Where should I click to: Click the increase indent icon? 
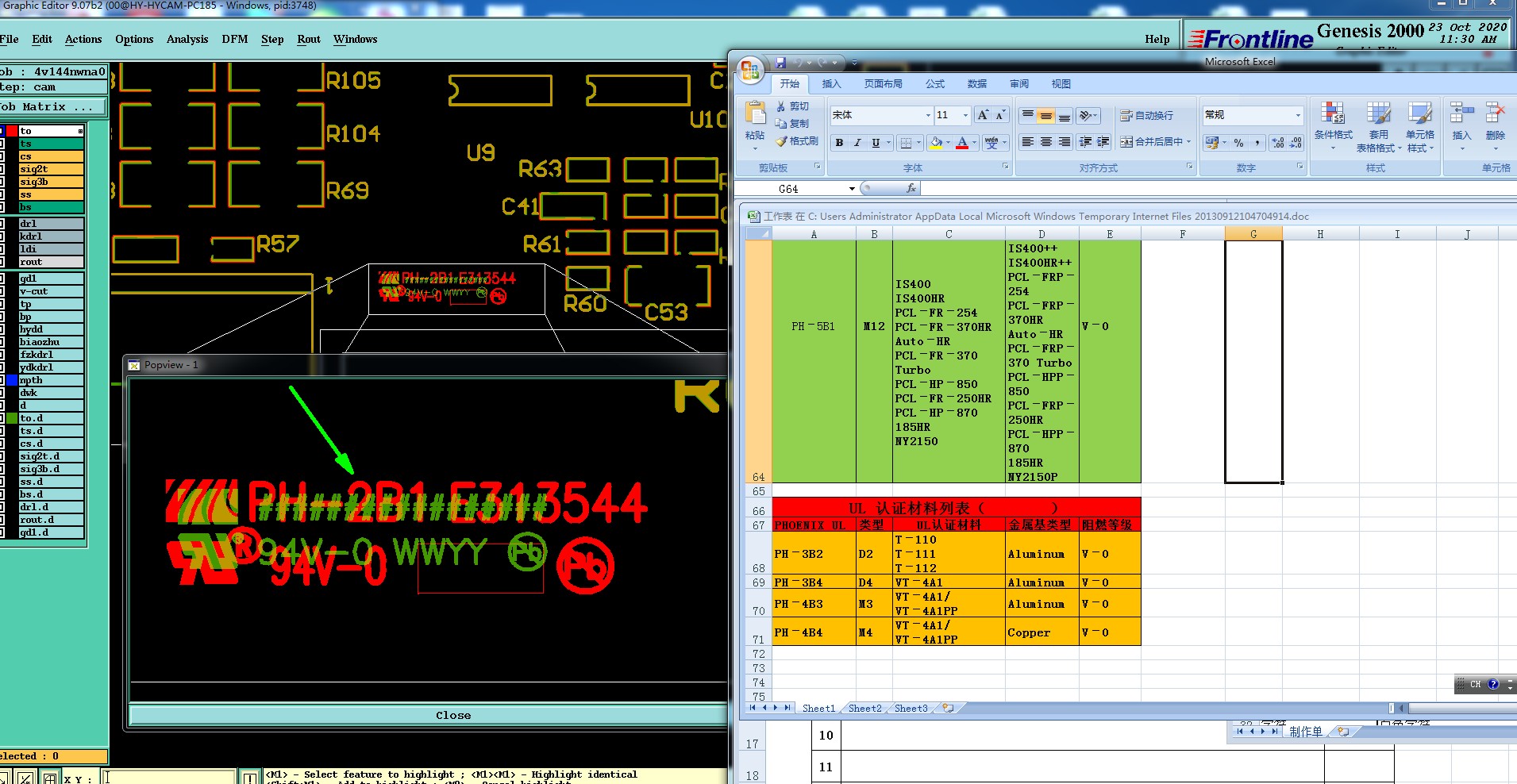tap(1103, 142)
